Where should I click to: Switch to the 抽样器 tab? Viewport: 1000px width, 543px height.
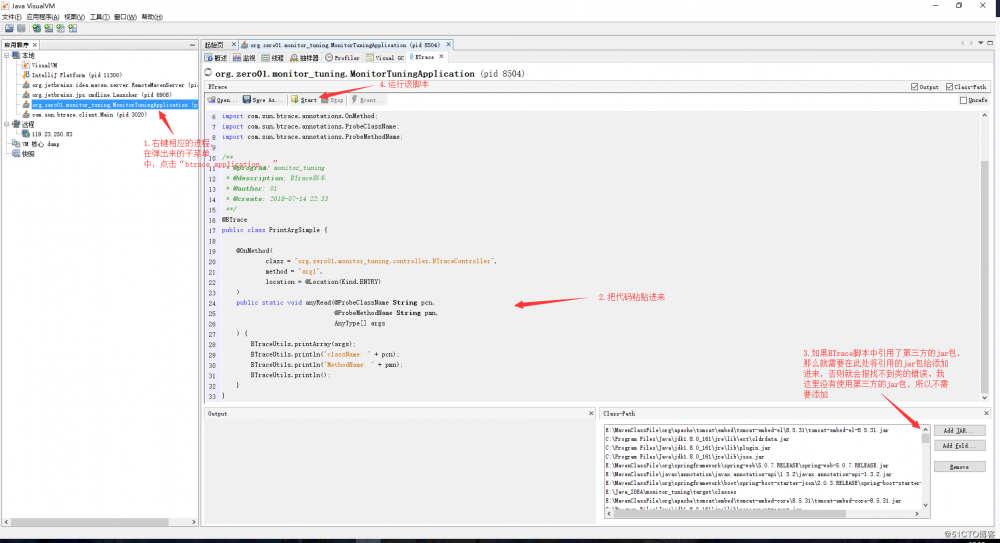click(x=304, y=57)
